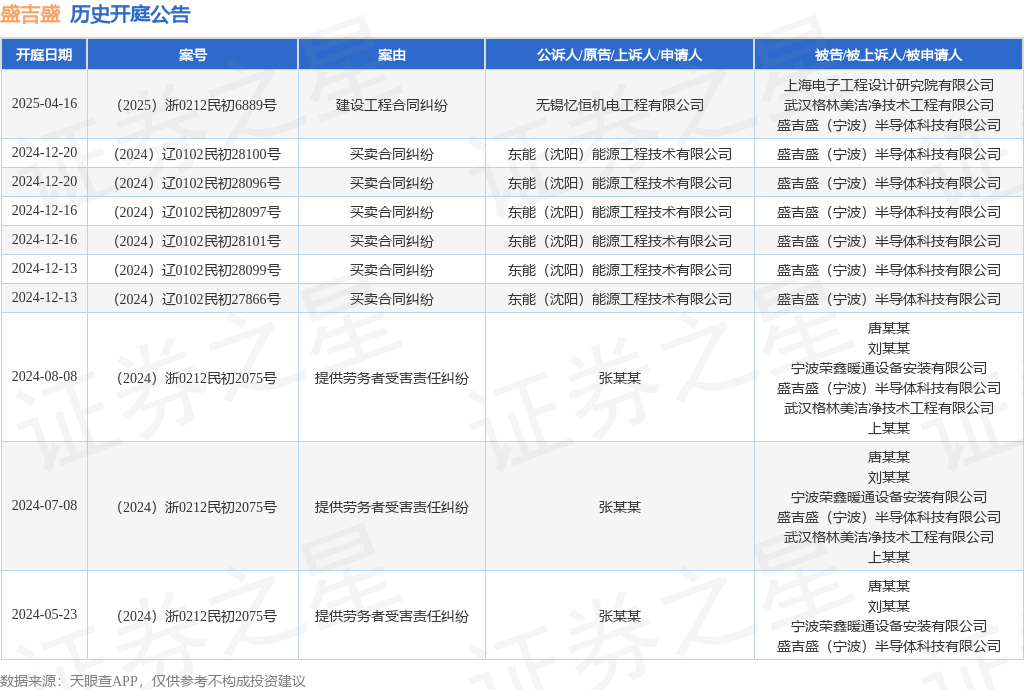
Task: Click the date cell "2025-04-16"
Action: [44, 104]
